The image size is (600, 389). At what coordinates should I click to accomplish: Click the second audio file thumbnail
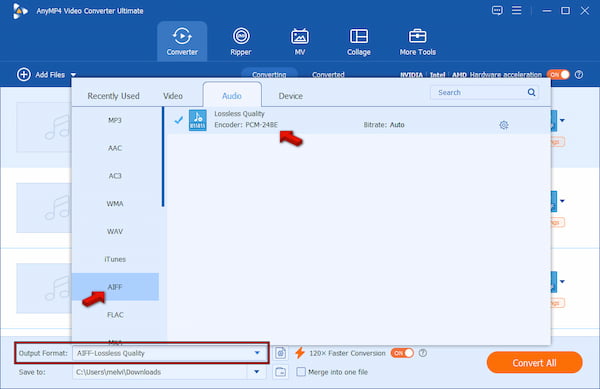pyautogui.click(x=44, y=208)
